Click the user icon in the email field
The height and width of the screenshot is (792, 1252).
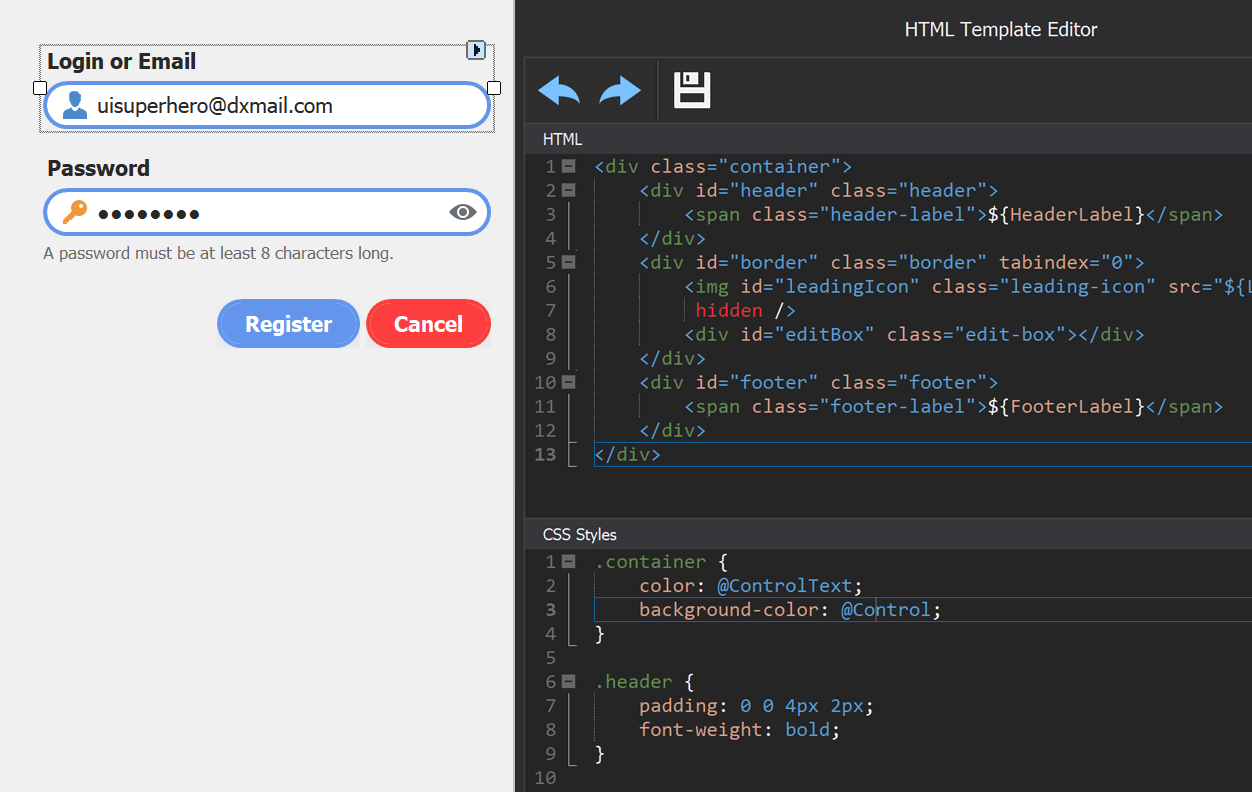(x=74, y=106)
